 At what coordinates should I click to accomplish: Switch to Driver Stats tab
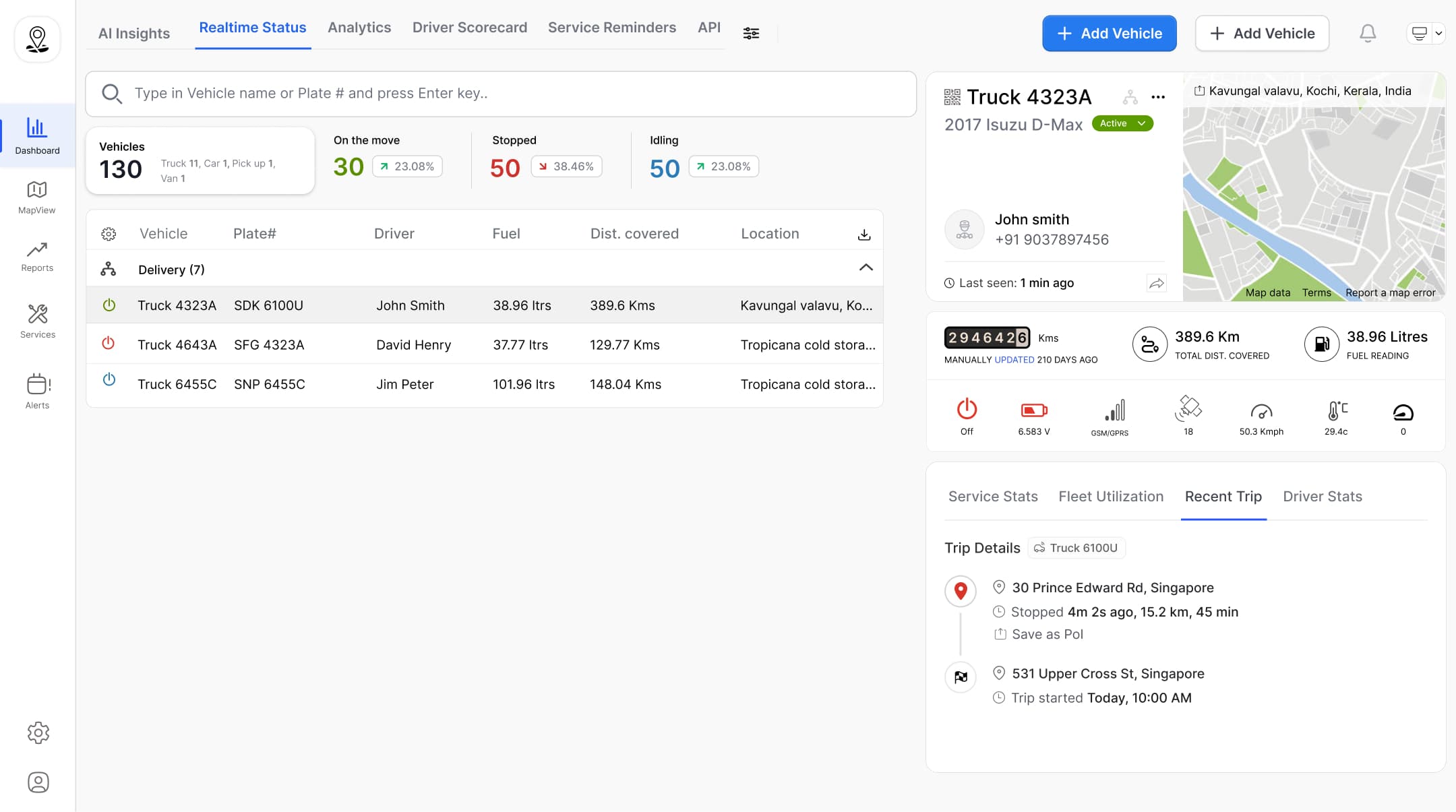point(1323,497)
